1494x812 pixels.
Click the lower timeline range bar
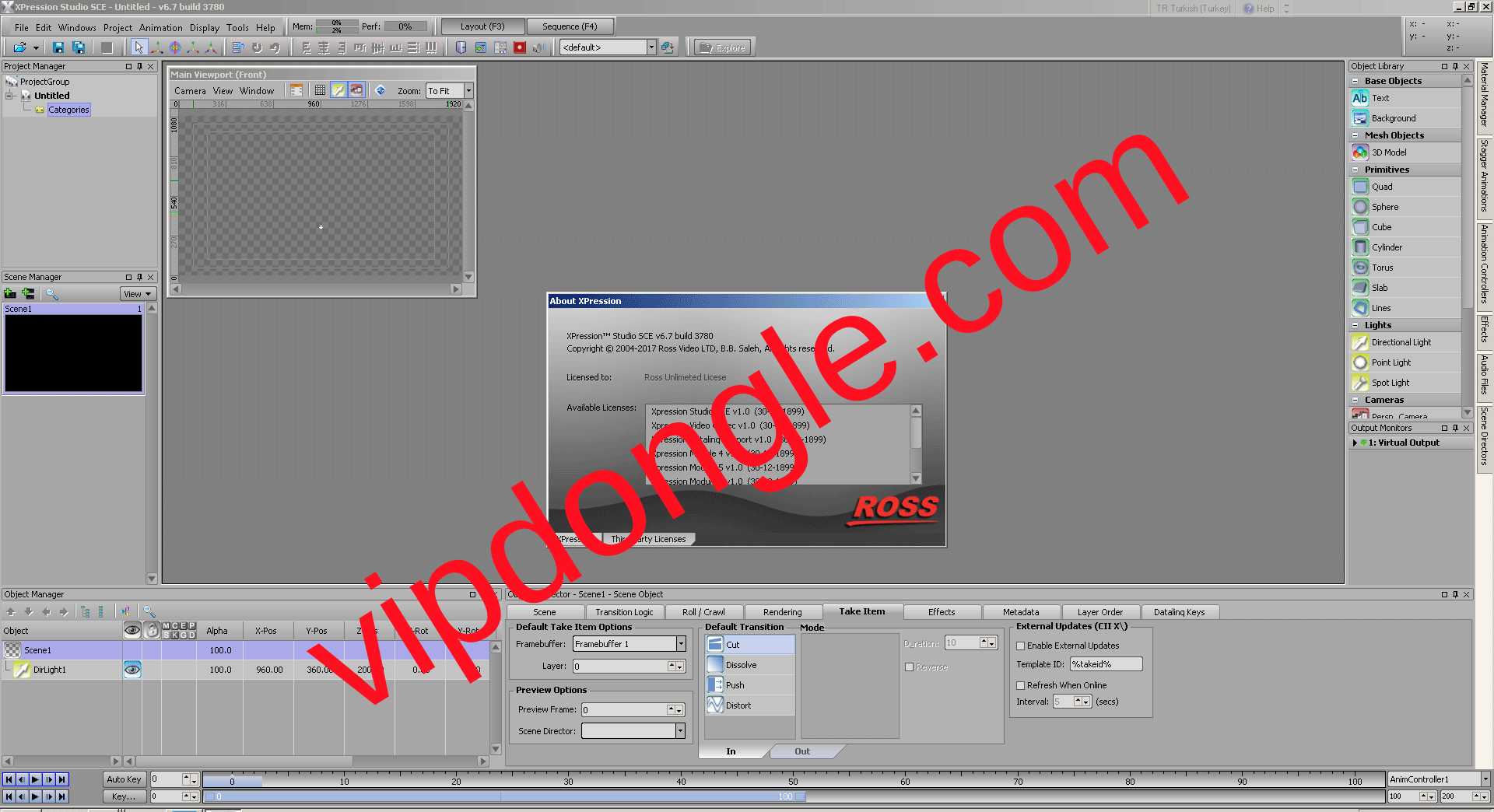click(x=504, y=796)
